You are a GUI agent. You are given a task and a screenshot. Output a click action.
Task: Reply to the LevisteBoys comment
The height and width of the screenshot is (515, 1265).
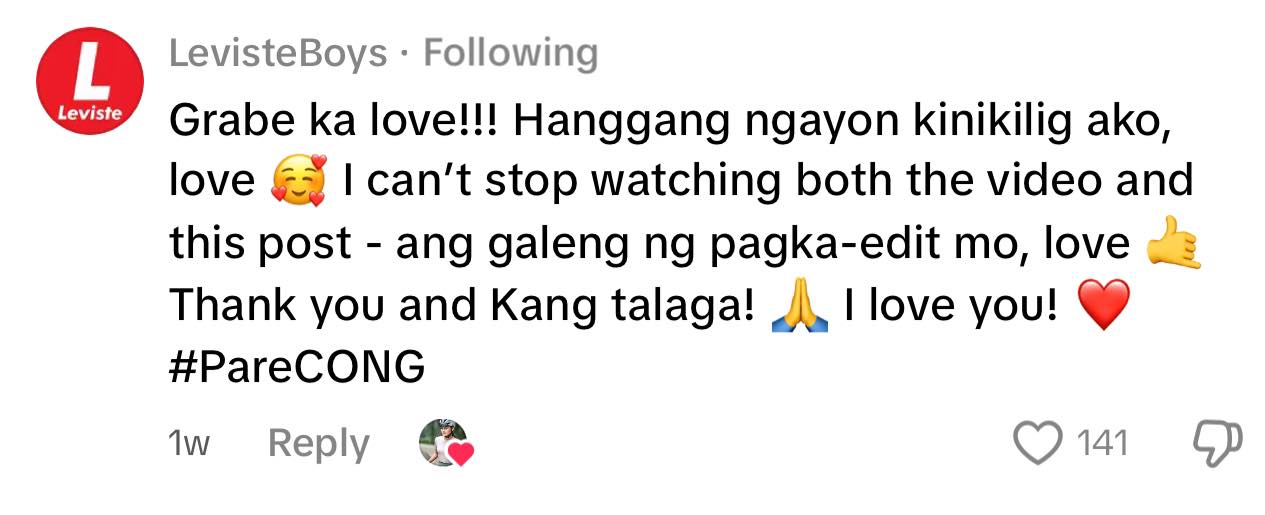319,443
